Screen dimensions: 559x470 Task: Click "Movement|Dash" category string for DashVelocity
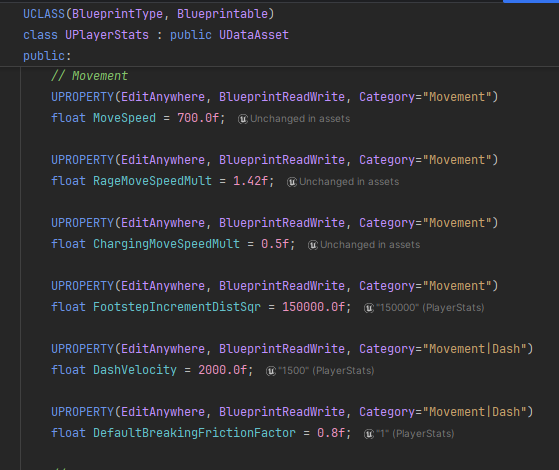[475, 349]
